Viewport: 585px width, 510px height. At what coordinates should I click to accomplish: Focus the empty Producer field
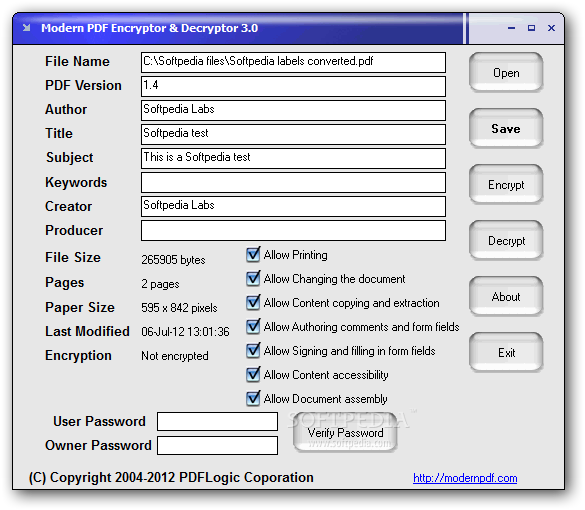click(x=293, y=230)
